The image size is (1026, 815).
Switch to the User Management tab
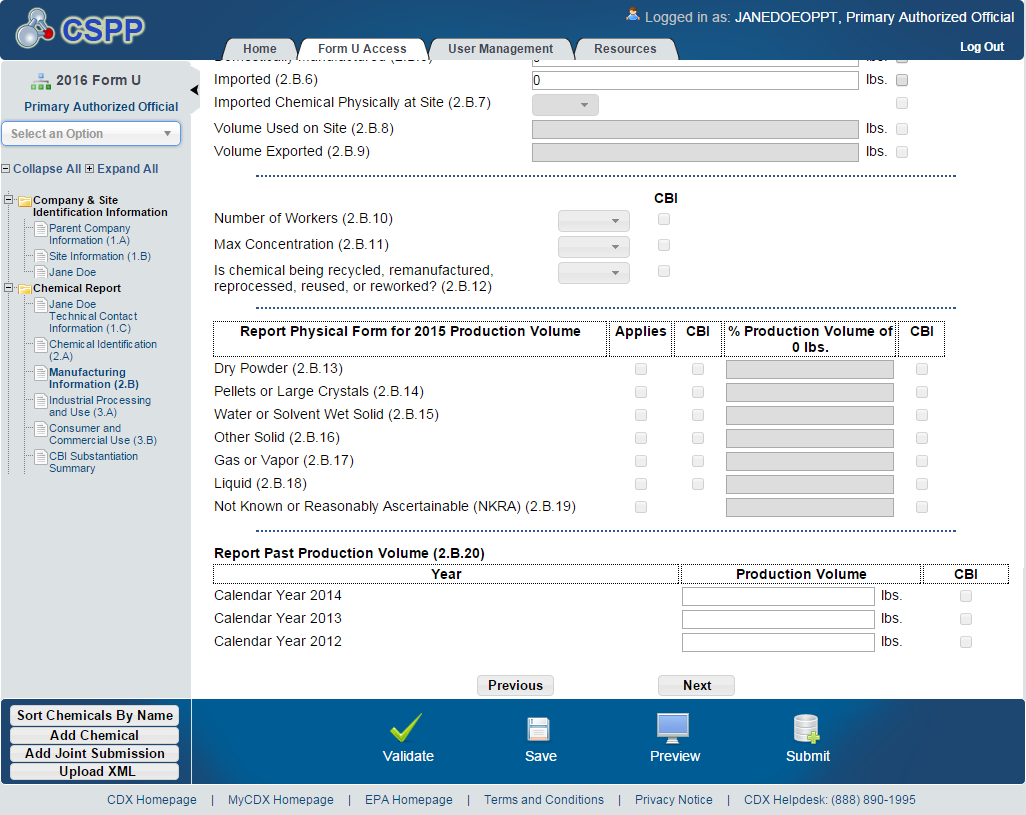coord(500,49)
